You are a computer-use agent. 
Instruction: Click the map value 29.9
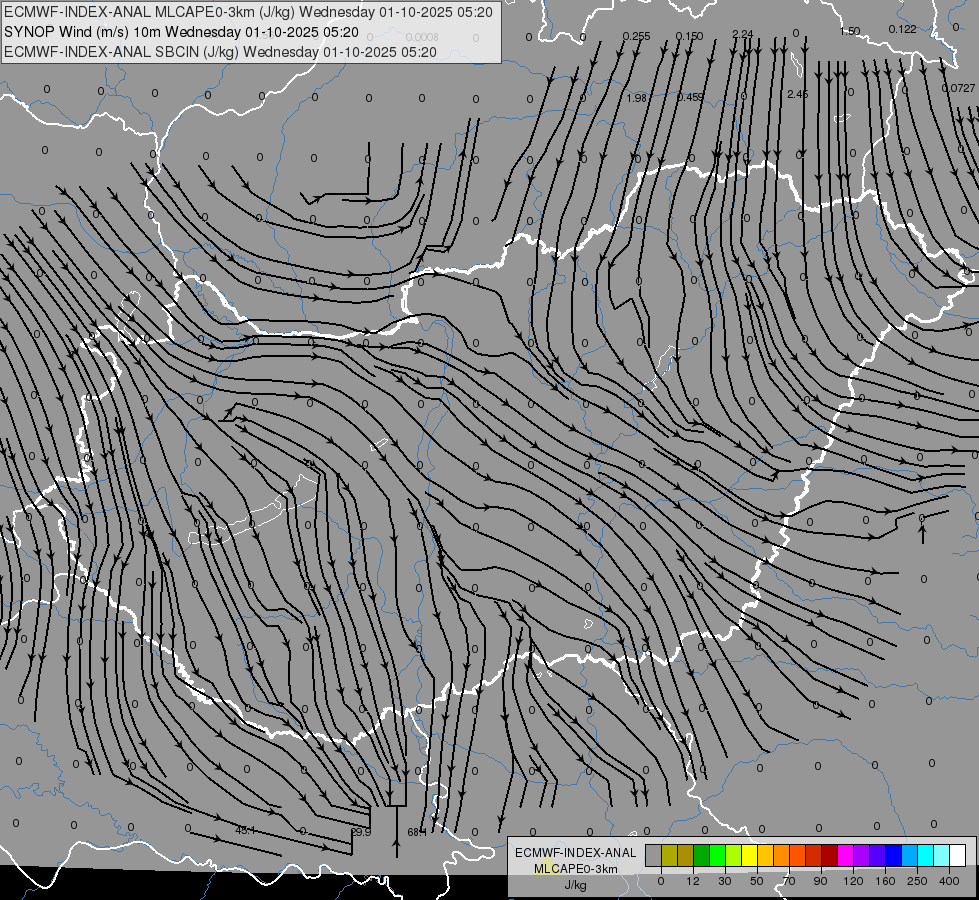point(361,832)
